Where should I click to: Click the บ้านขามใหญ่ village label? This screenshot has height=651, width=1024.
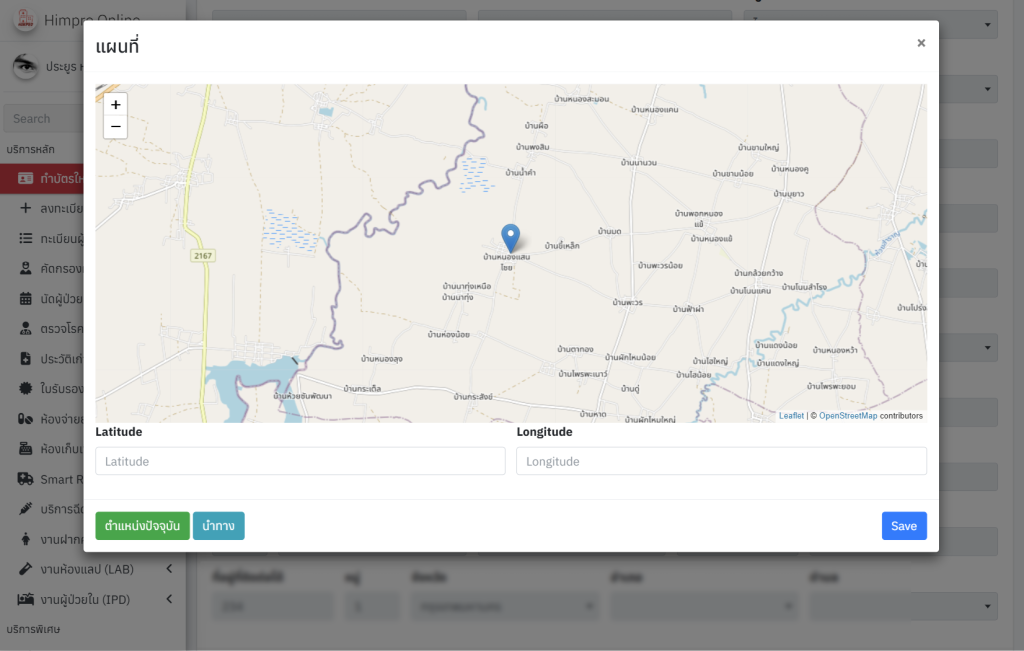coord(759,148)
